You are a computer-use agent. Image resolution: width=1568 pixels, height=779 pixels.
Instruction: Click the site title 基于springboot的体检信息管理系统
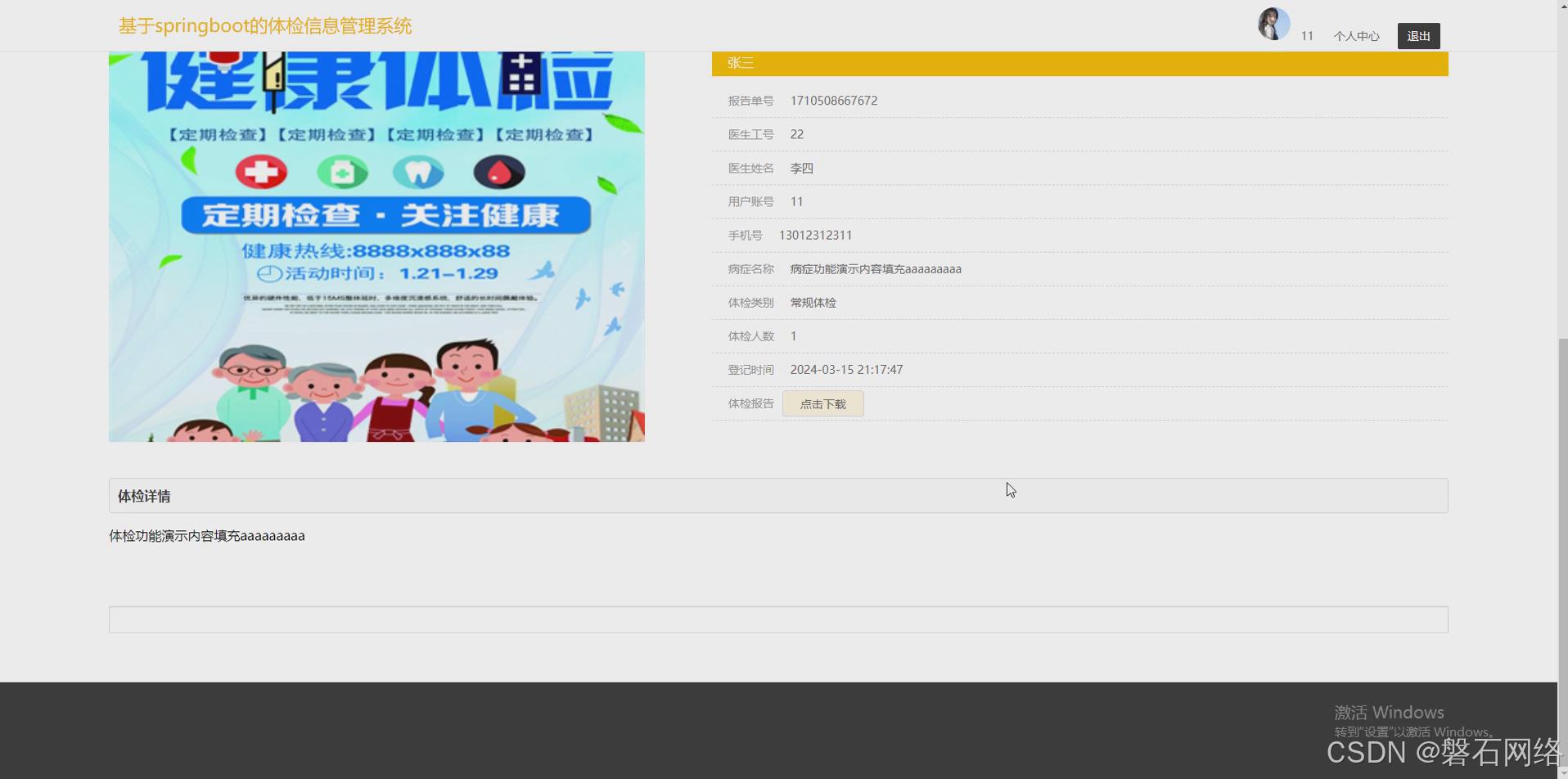[265, 25]
